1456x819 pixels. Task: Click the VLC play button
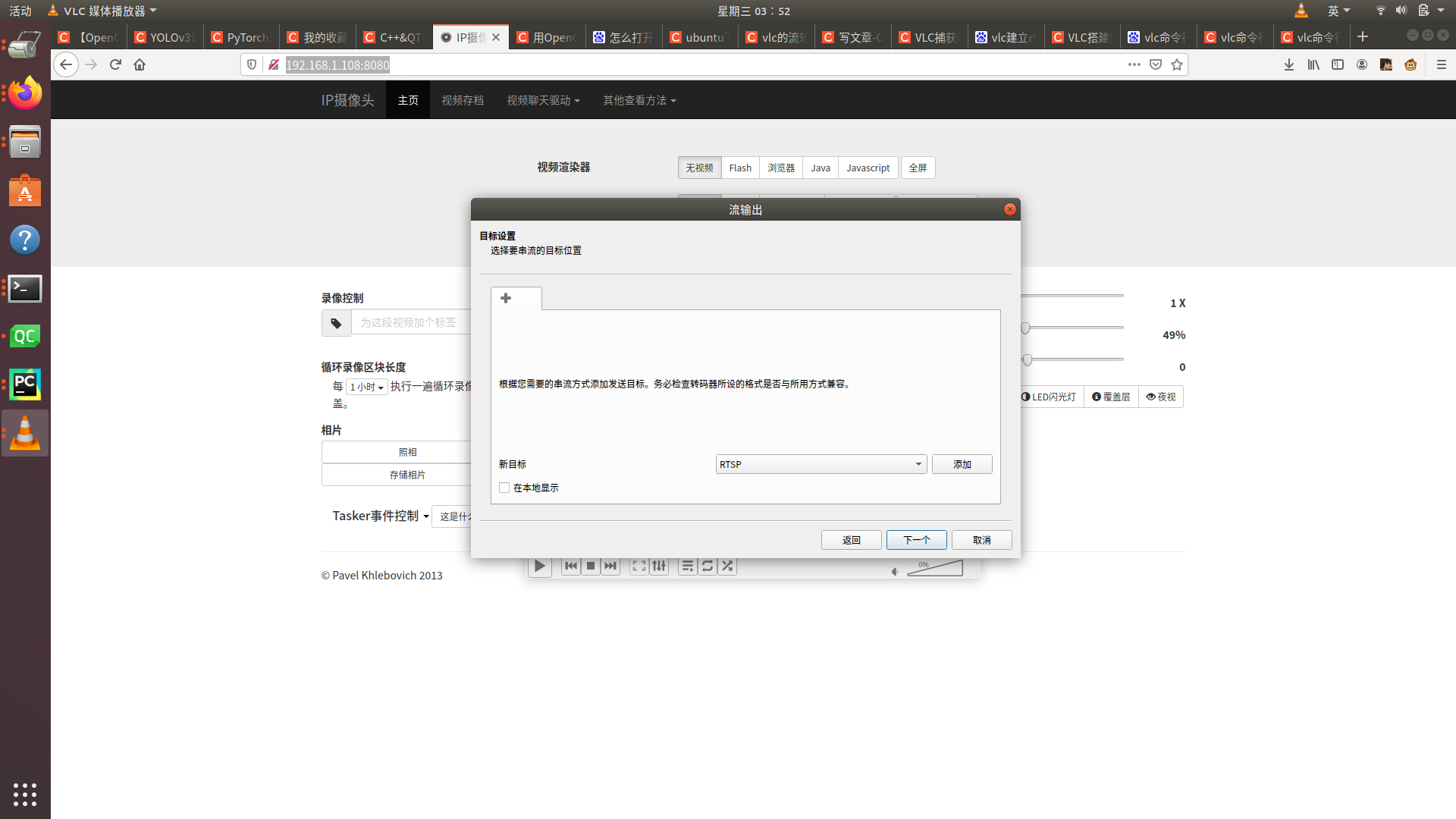pyautogui.click(x=539, y=566)
